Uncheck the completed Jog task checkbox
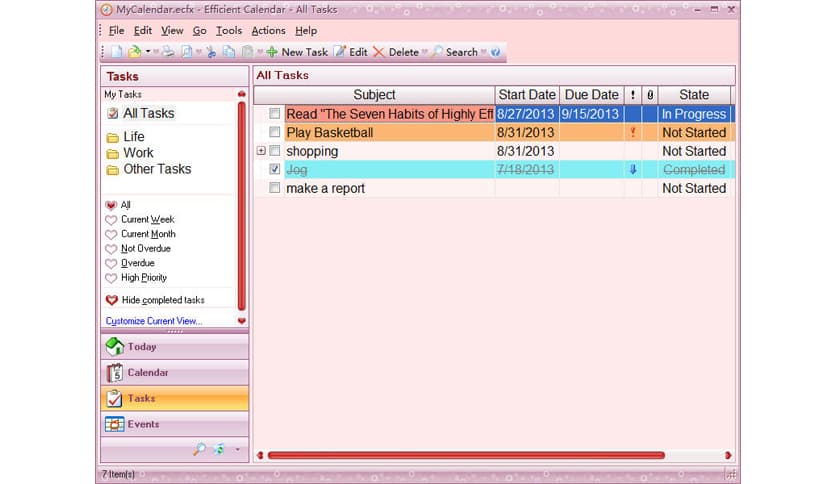 click(275, 169)
